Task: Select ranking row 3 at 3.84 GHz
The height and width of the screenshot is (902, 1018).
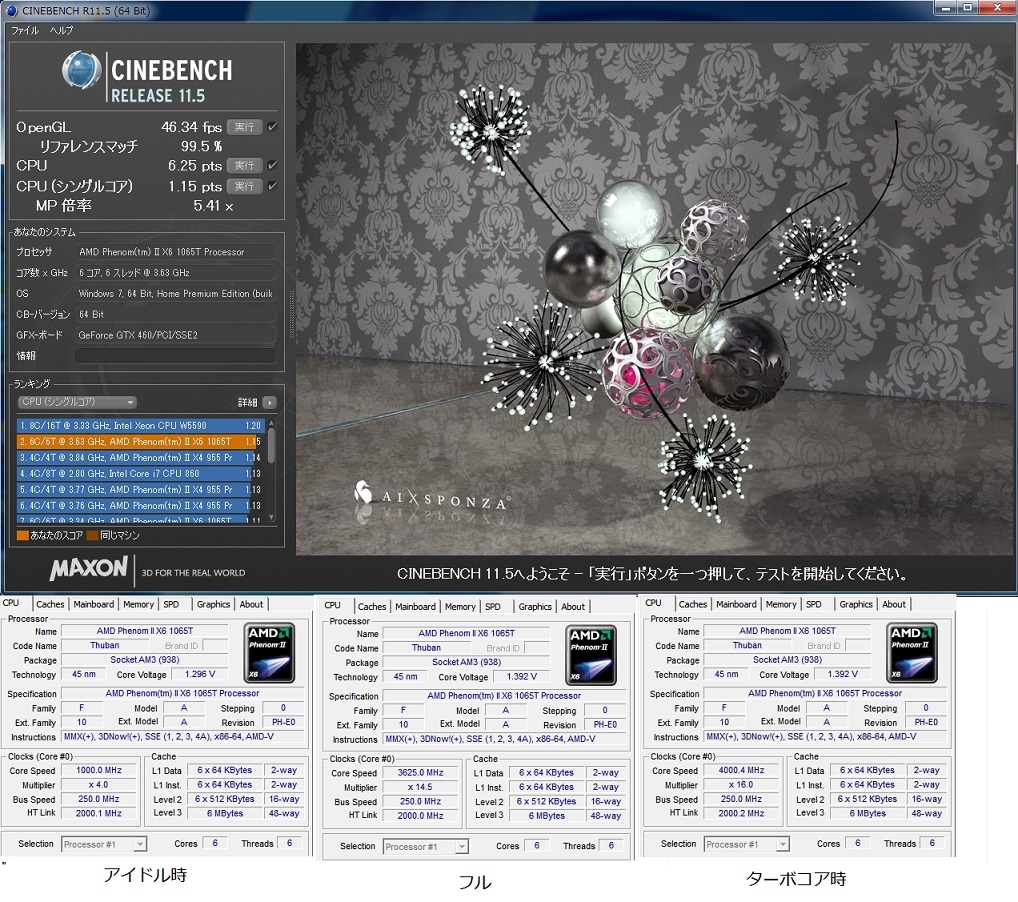Action: click(x=138, y=457)
